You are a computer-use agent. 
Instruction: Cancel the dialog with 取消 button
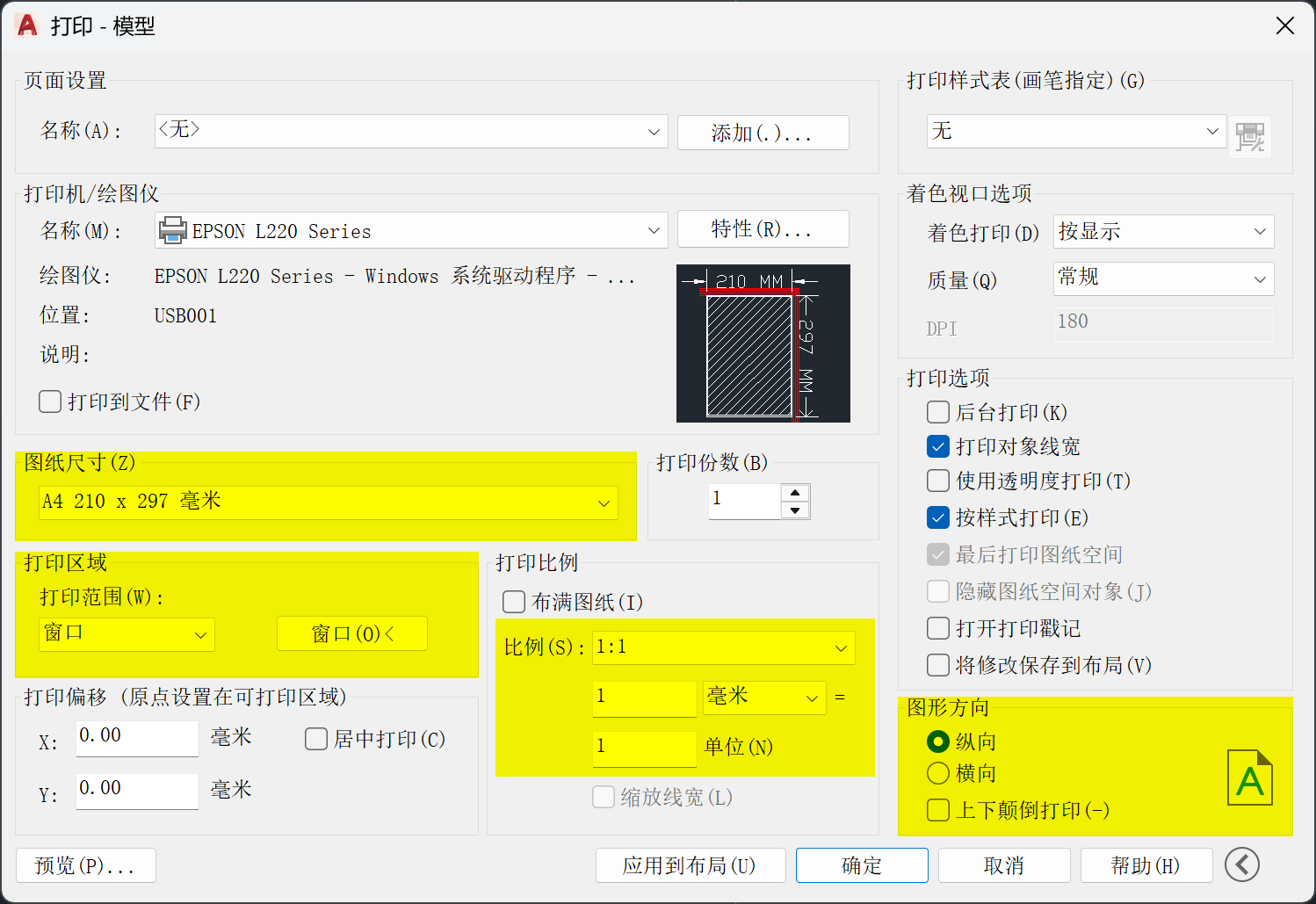[1004, 865]
